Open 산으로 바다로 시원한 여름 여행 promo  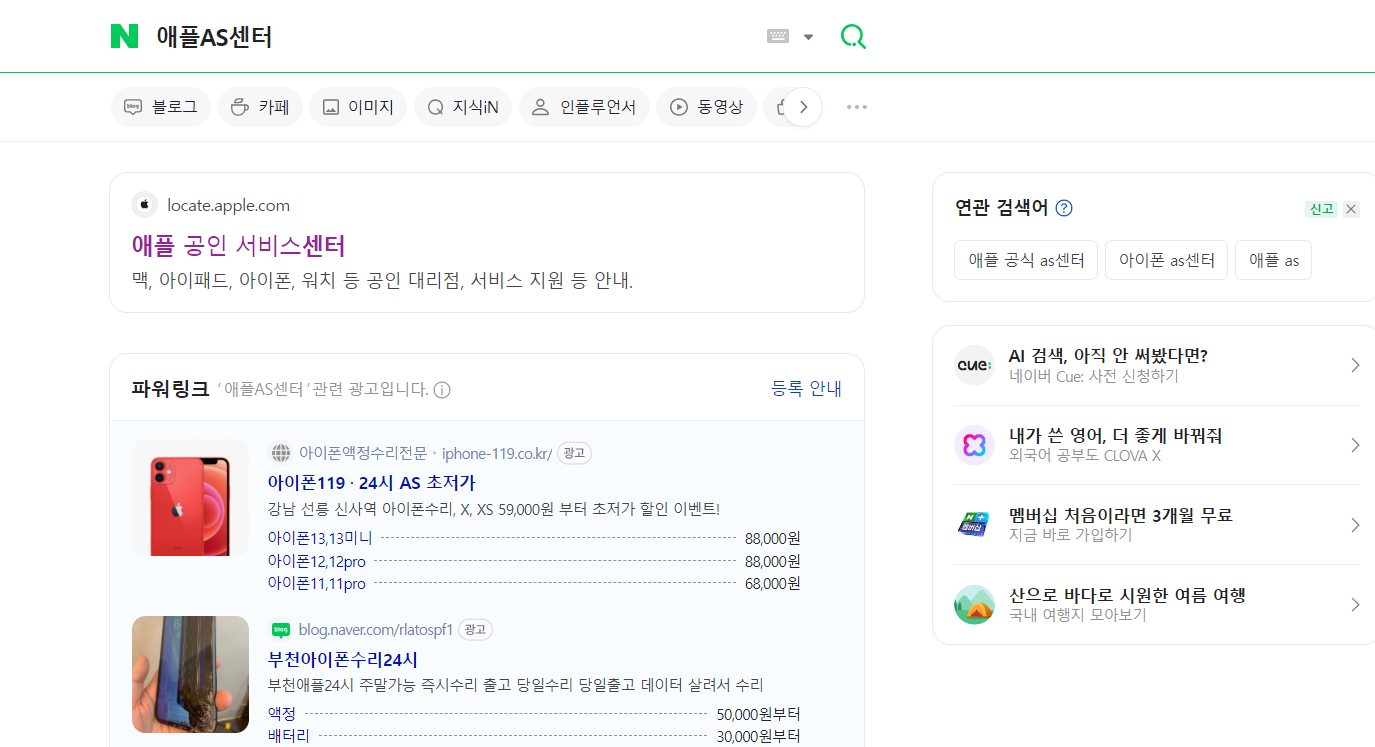point(1127,596)
